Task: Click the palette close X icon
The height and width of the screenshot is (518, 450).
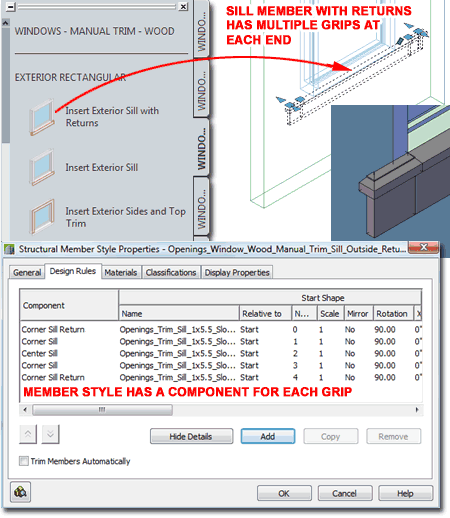Action: click(x=183, y=7)
